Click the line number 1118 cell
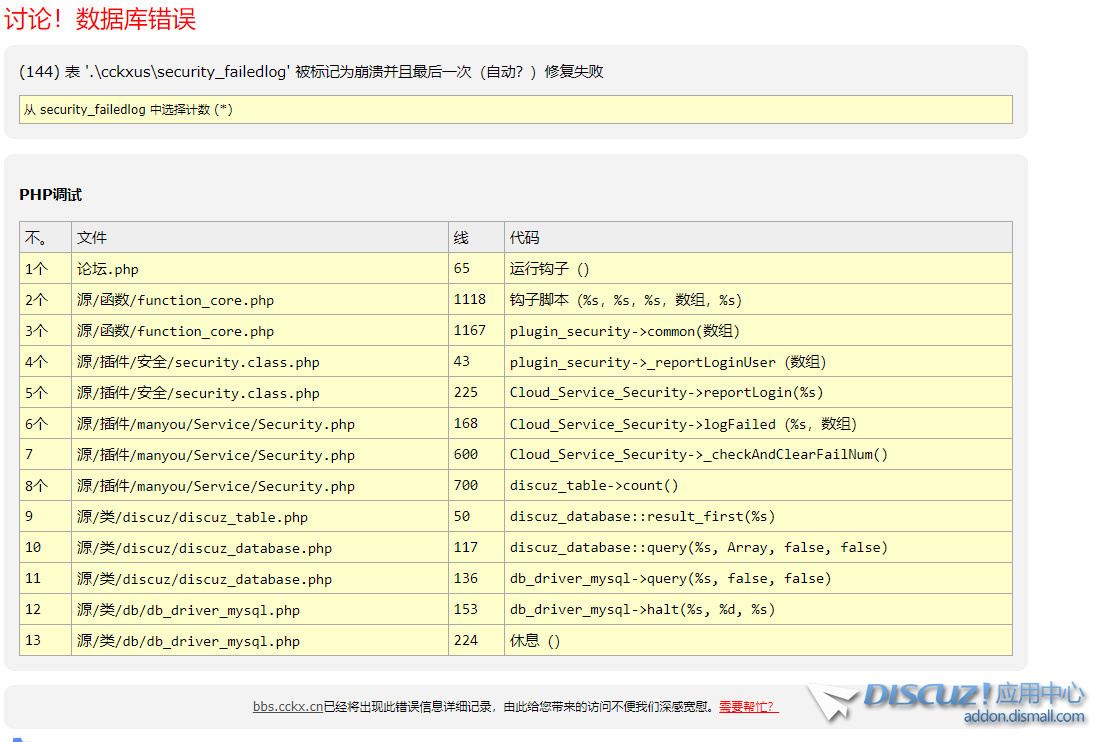 (469, 300)
